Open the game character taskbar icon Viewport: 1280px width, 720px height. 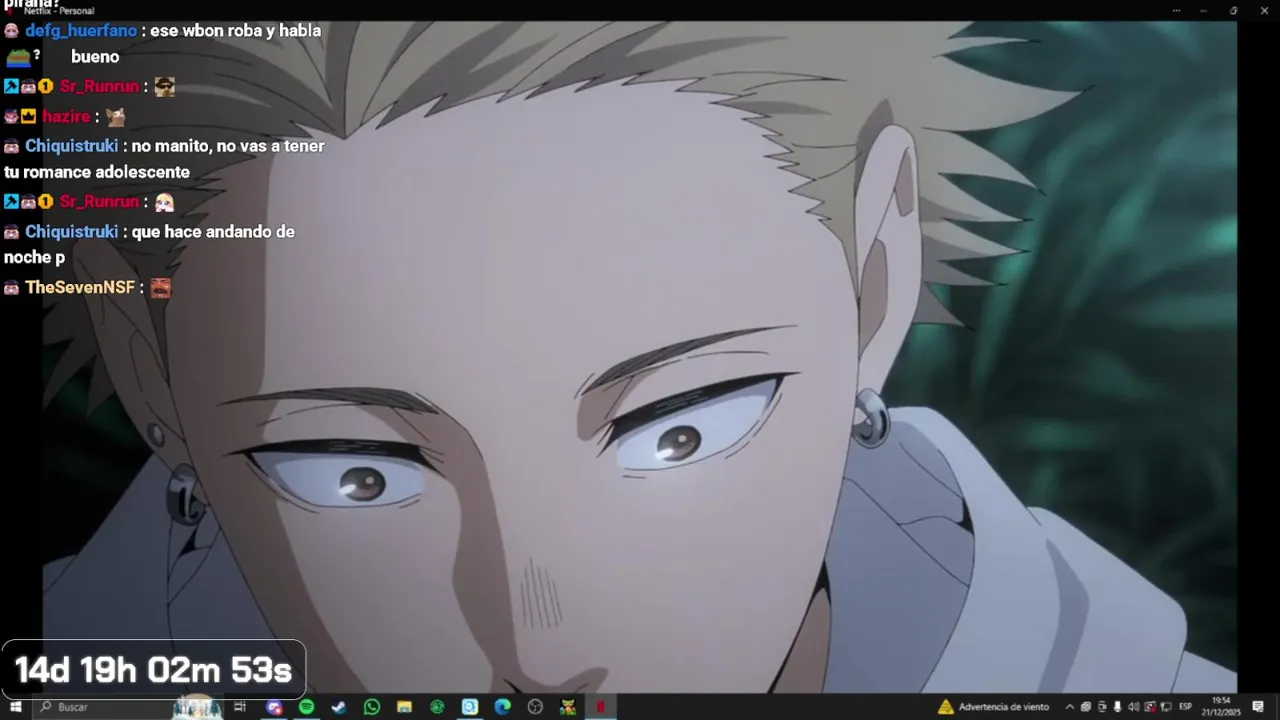[567, 707]
